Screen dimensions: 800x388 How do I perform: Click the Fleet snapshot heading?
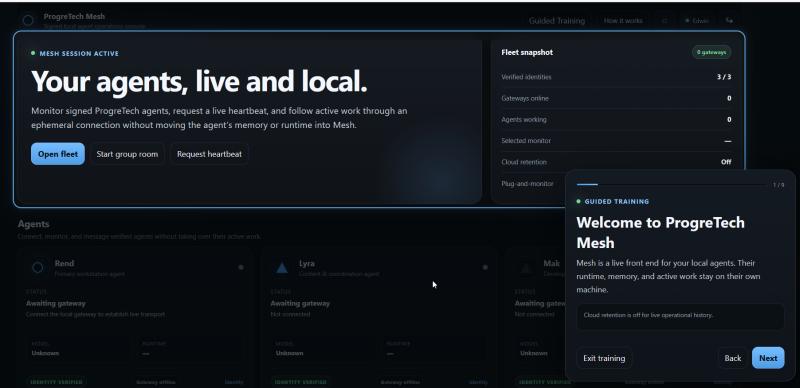coord(527,52)
